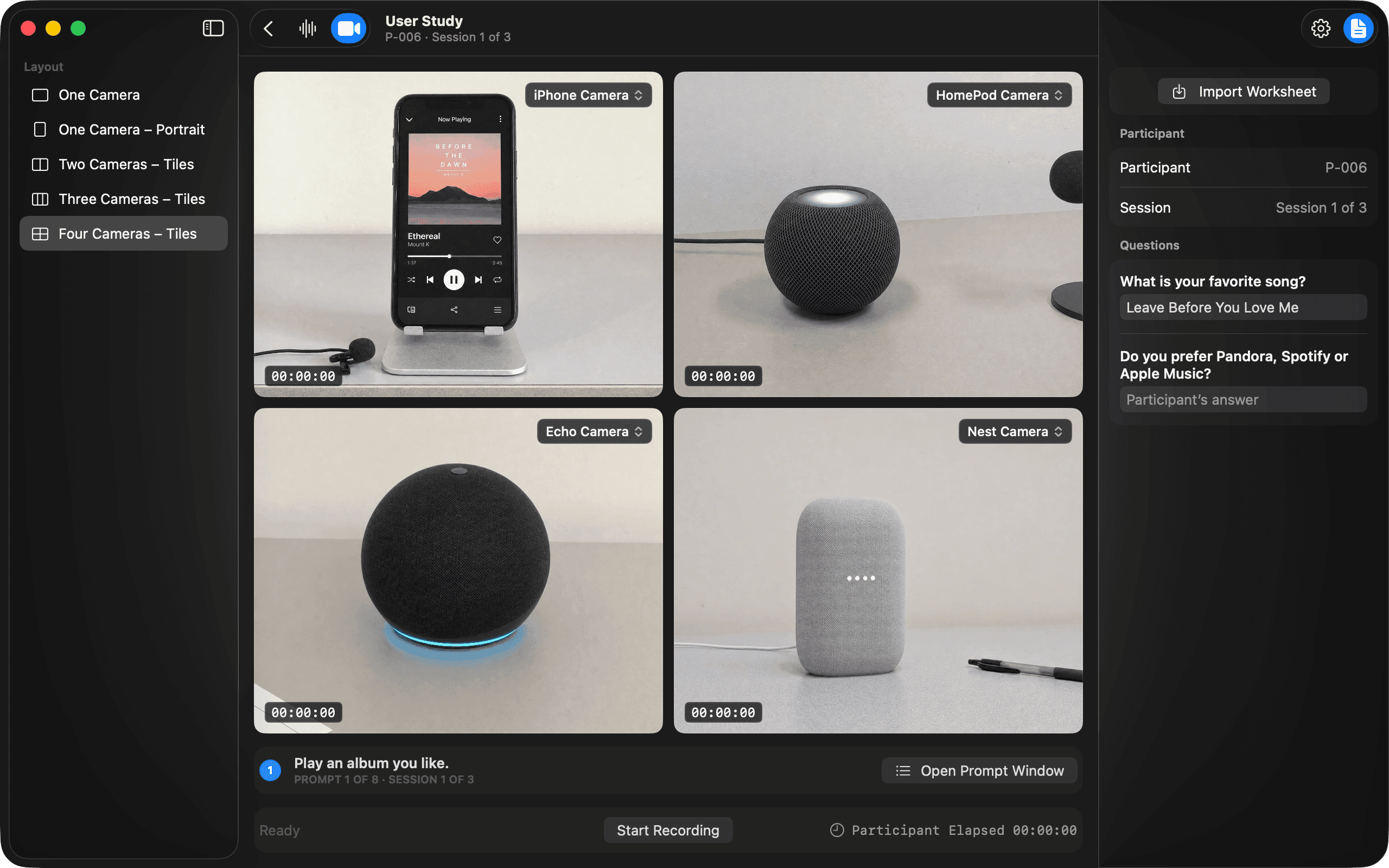The width and height of the screenshot is (1389, 868).
Task: Click the Nest feed timecode 00:00:00
Action: point(723,713)
